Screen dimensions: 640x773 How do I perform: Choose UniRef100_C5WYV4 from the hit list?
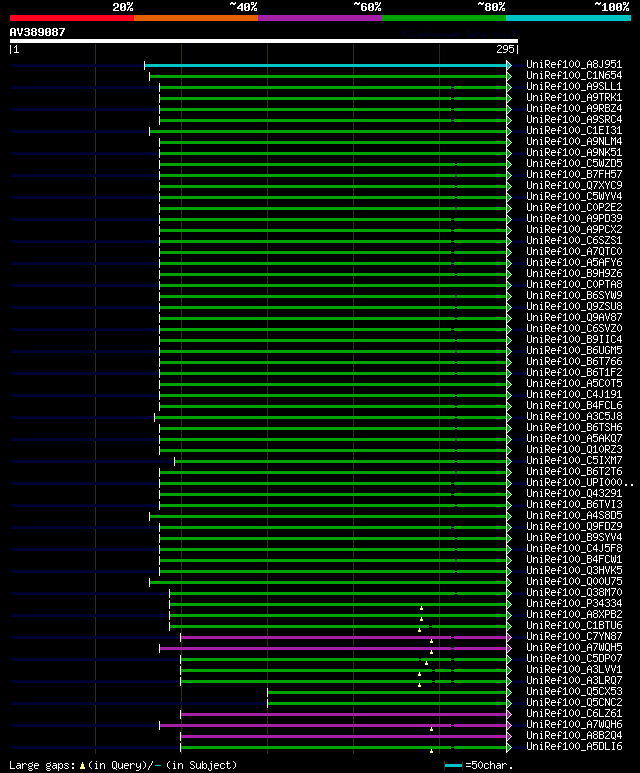point(574,196)
